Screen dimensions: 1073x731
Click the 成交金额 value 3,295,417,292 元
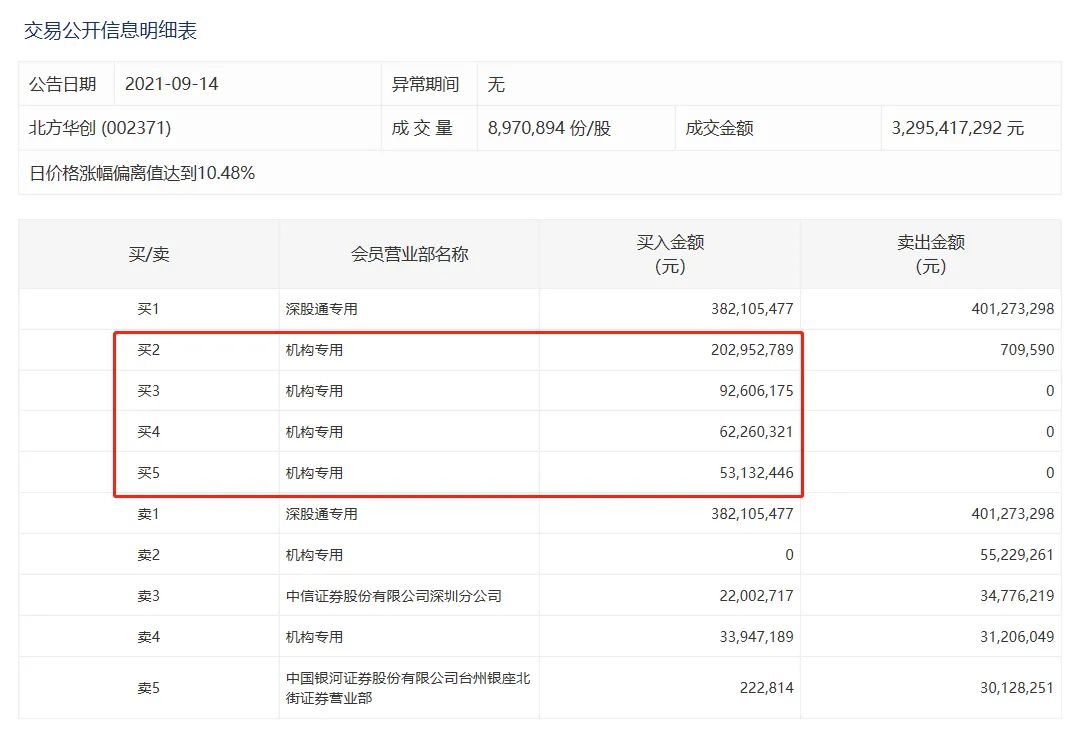point(957,128)
